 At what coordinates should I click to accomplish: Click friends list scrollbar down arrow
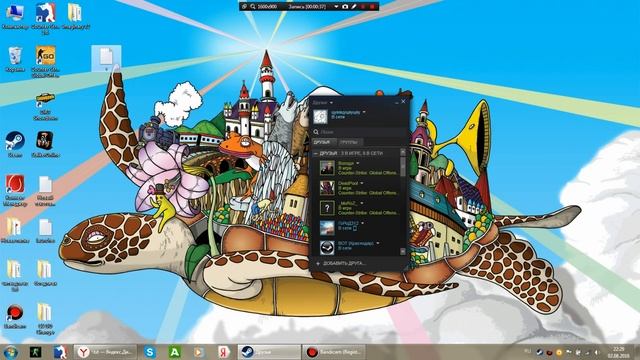[403, 251]
